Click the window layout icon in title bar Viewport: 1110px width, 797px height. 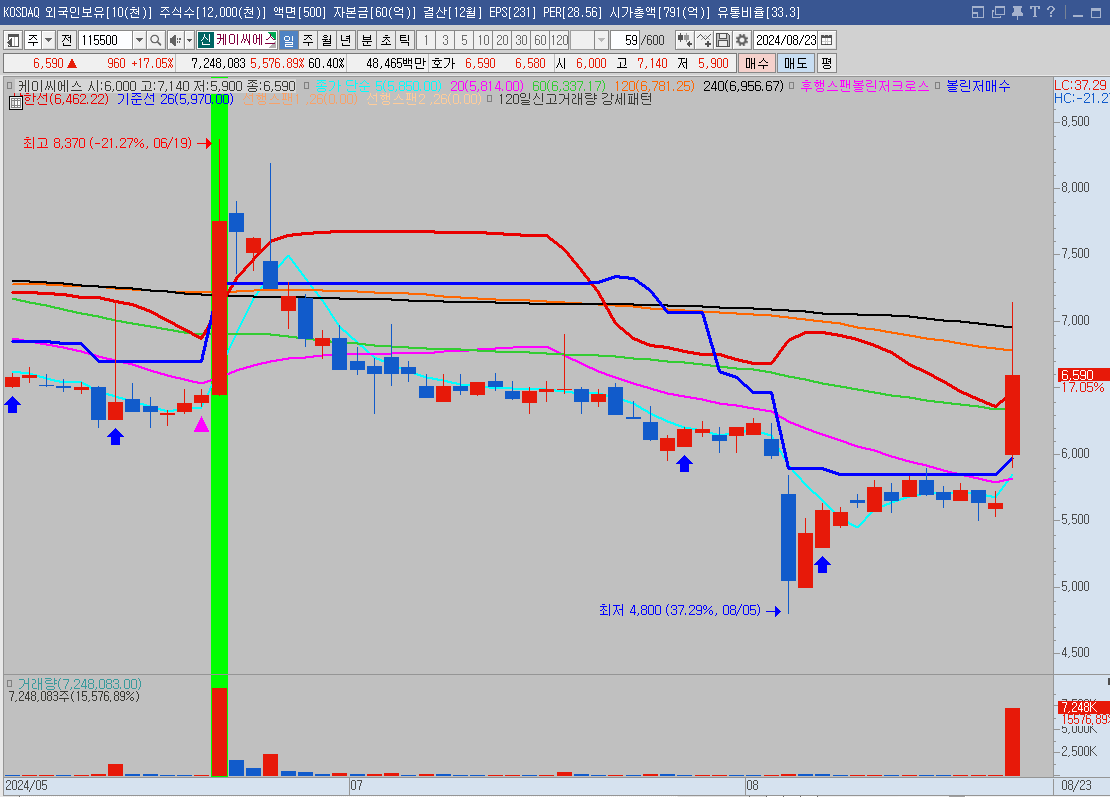click(978, 12)
